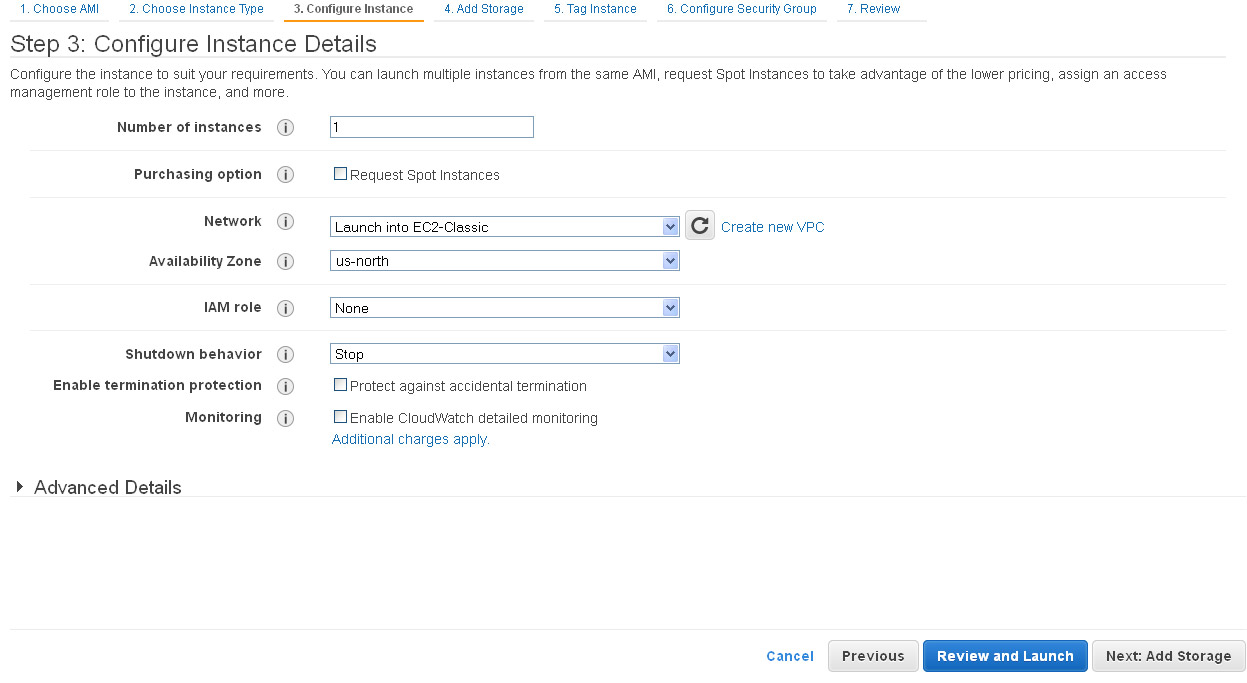
Task: Go to 4. Add Storage tab
Action: [x=484, y=9]
